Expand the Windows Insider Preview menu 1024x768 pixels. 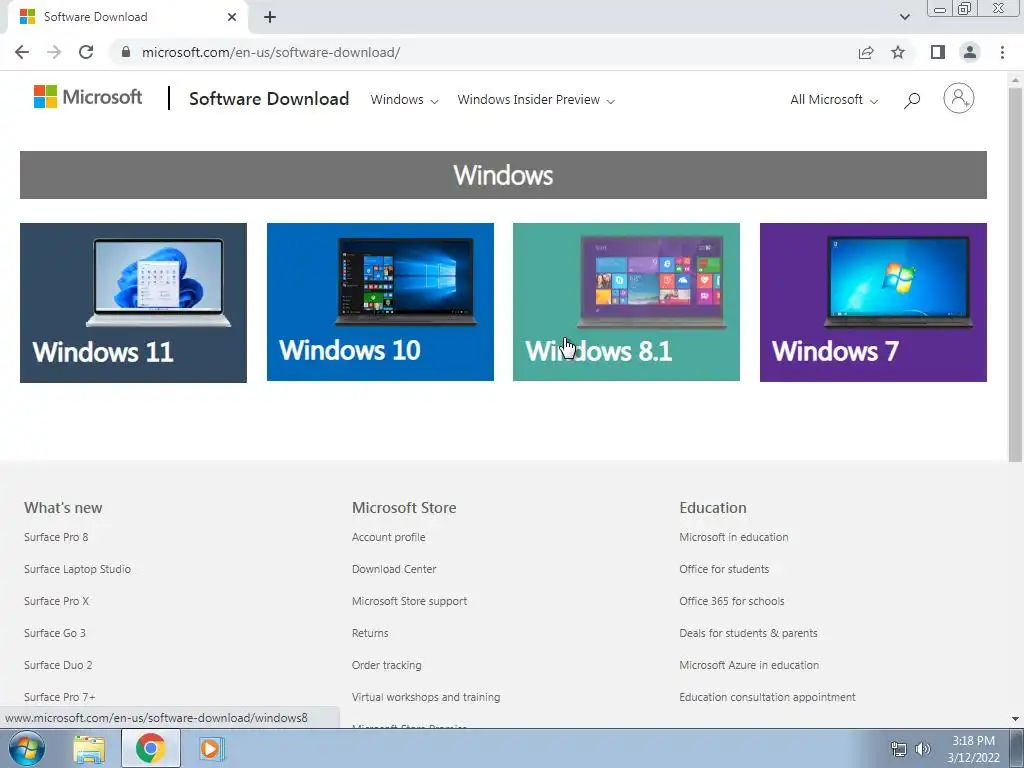coord(536,100)
